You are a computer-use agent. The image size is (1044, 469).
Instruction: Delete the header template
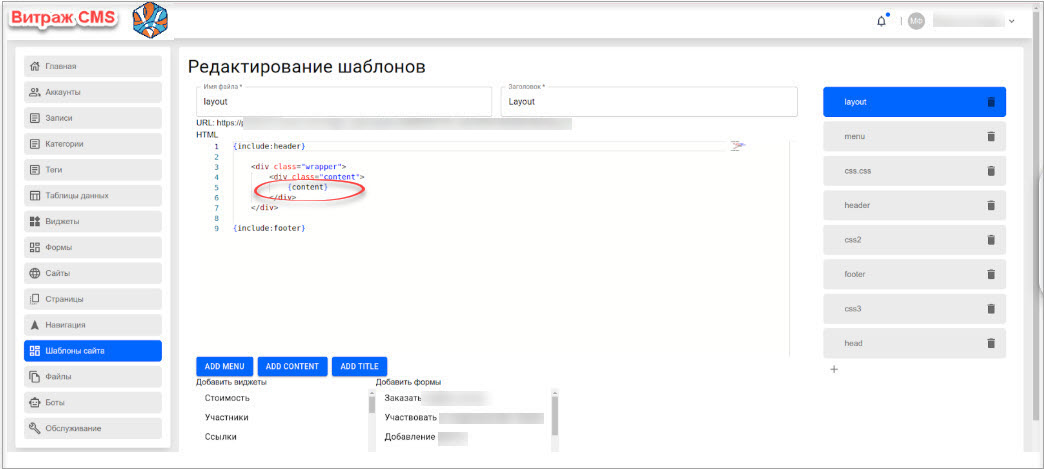pos(991,205)
